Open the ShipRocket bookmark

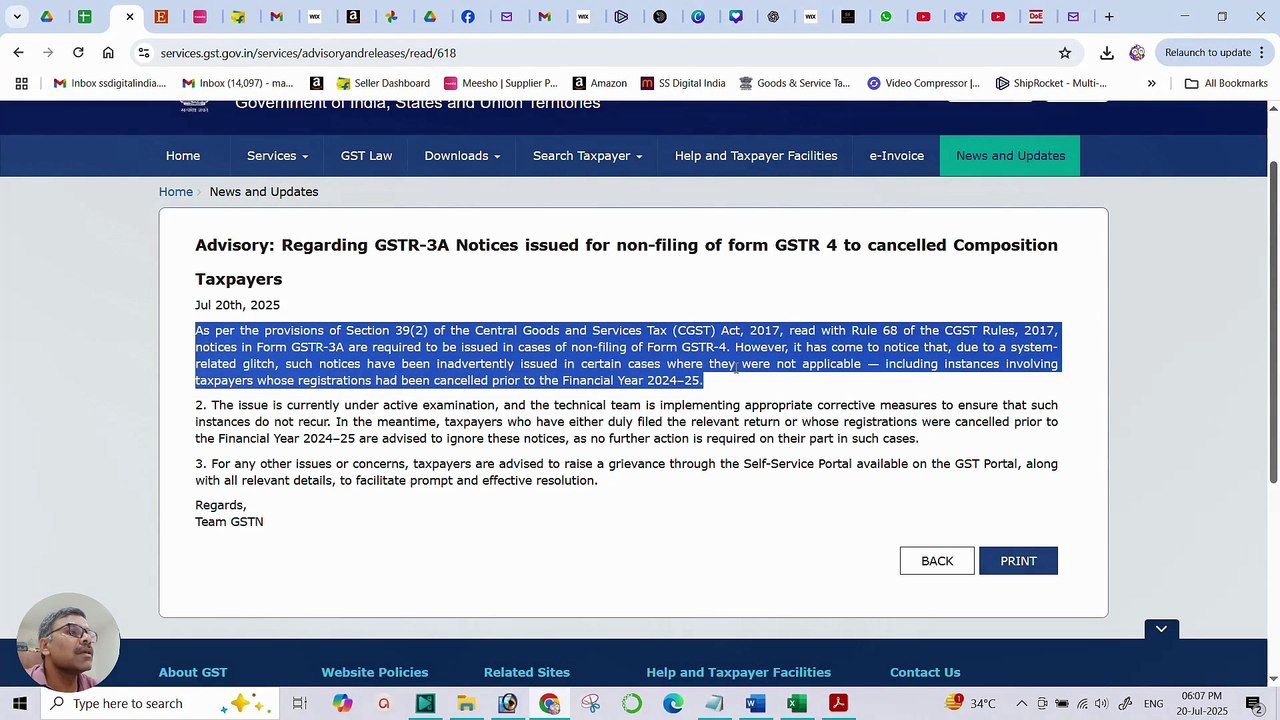[x=1051, y=83]
